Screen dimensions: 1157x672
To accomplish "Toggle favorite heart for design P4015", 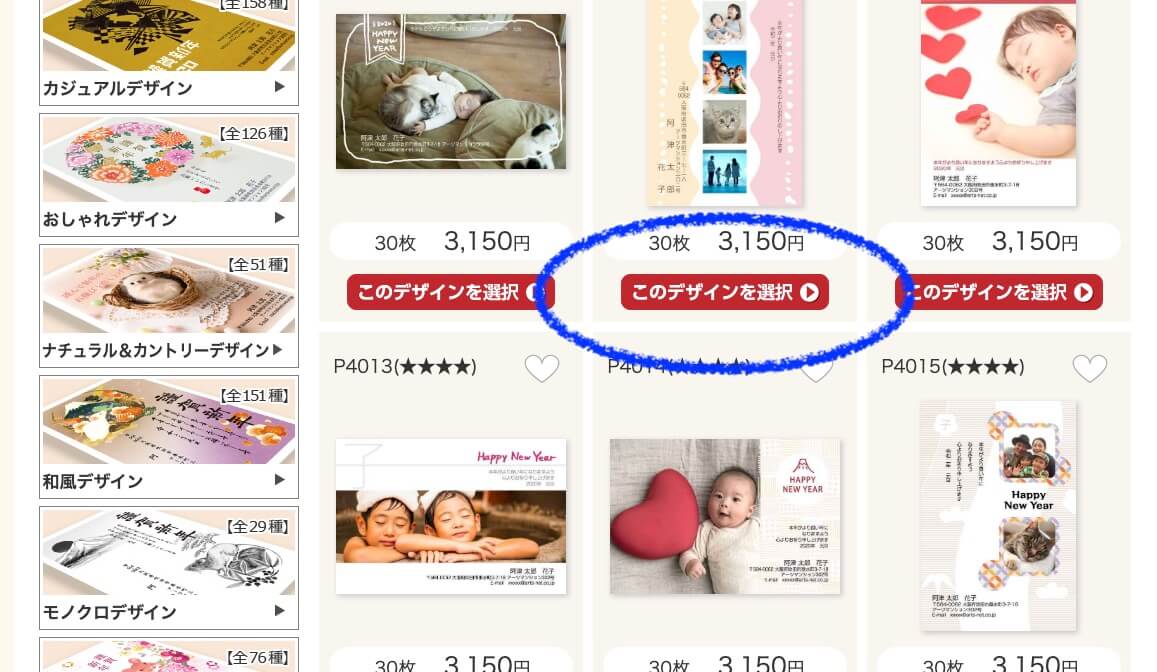I will 1089,367.
